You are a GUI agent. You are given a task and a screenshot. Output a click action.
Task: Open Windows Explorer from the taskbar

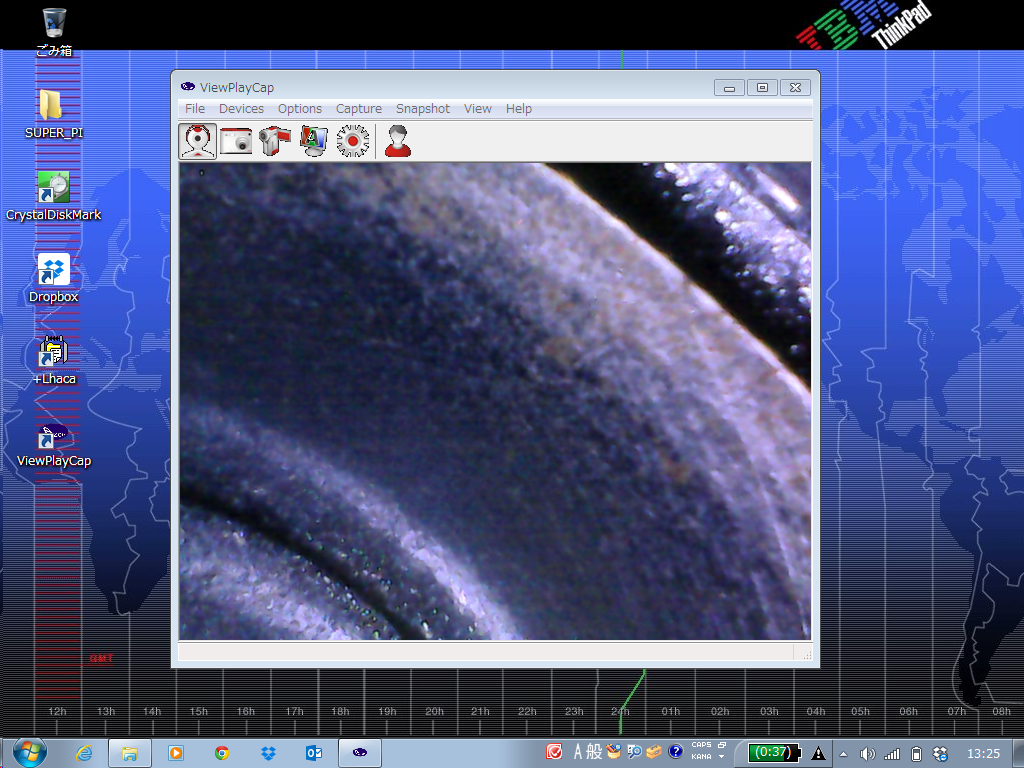pos(130,754)
